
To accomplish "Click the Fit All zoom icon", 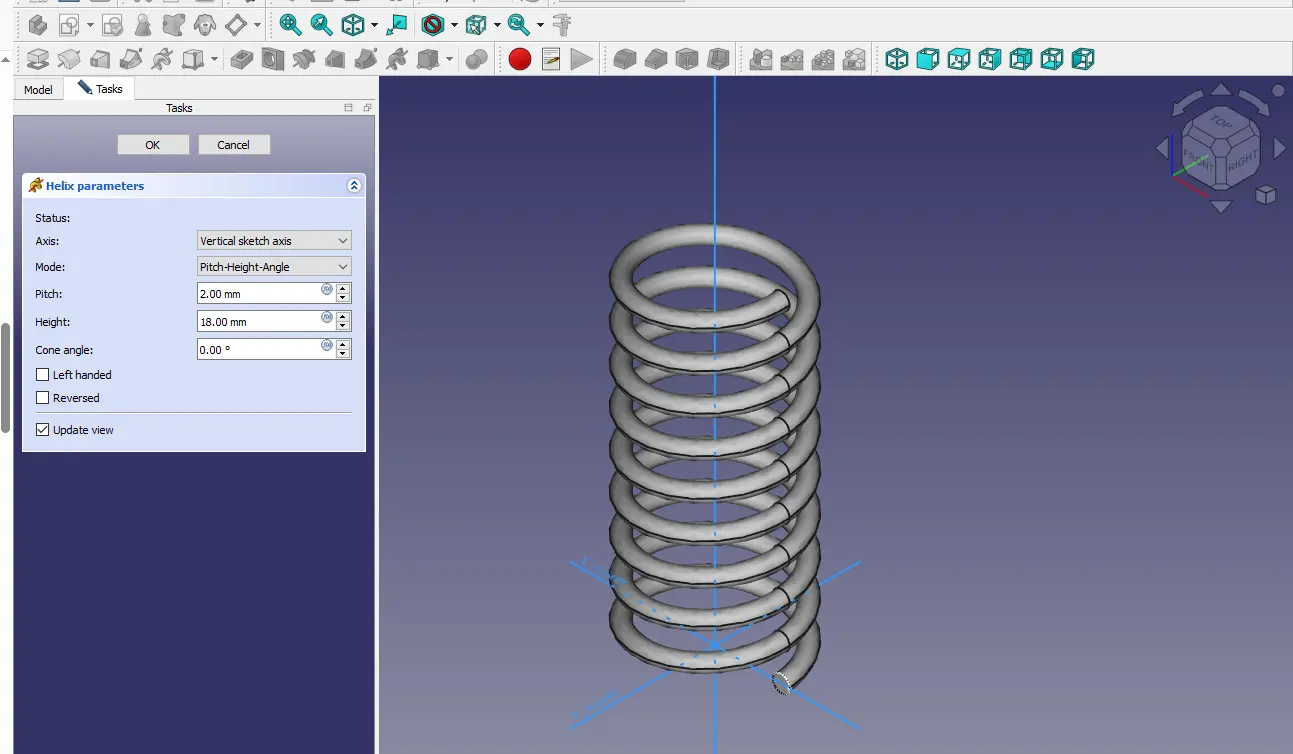I will tap(290, 25).
